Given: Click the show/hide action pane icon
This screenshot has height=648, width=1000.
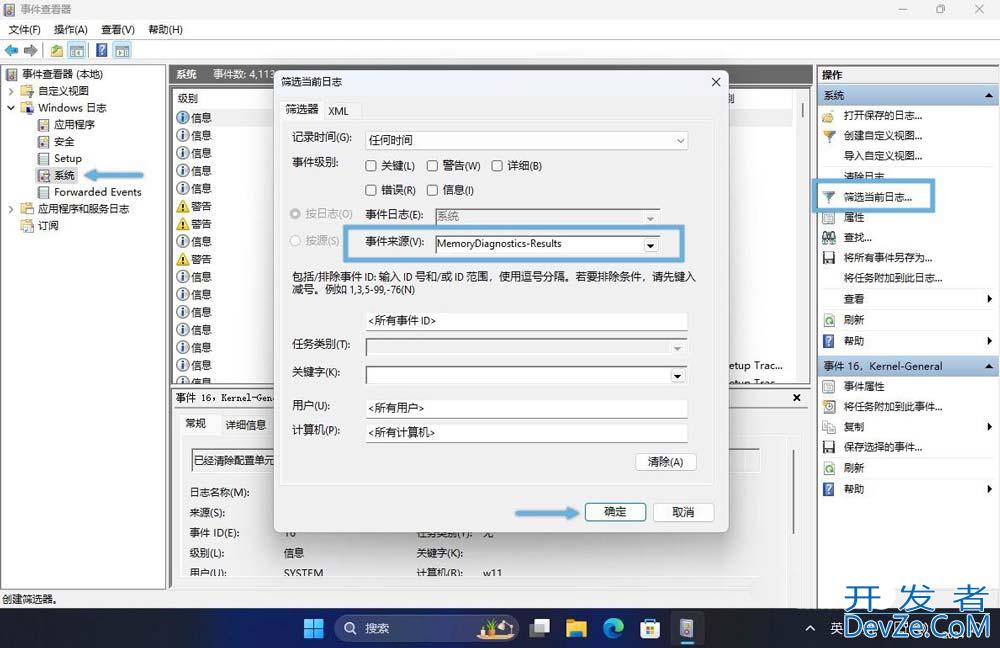Looking at the screenshot, I should point(122,50).
